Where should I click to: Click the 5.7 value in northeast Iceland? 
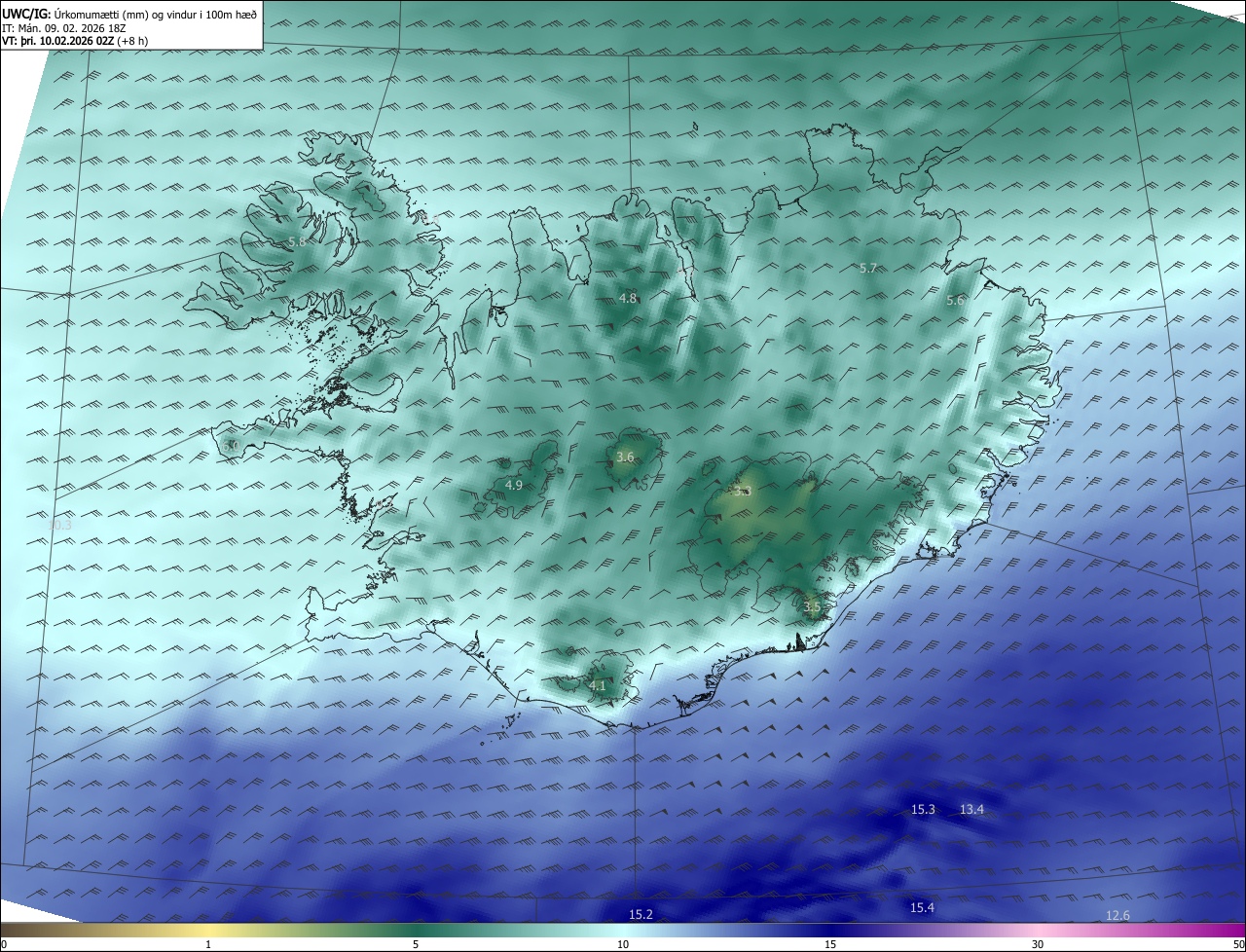868,268
